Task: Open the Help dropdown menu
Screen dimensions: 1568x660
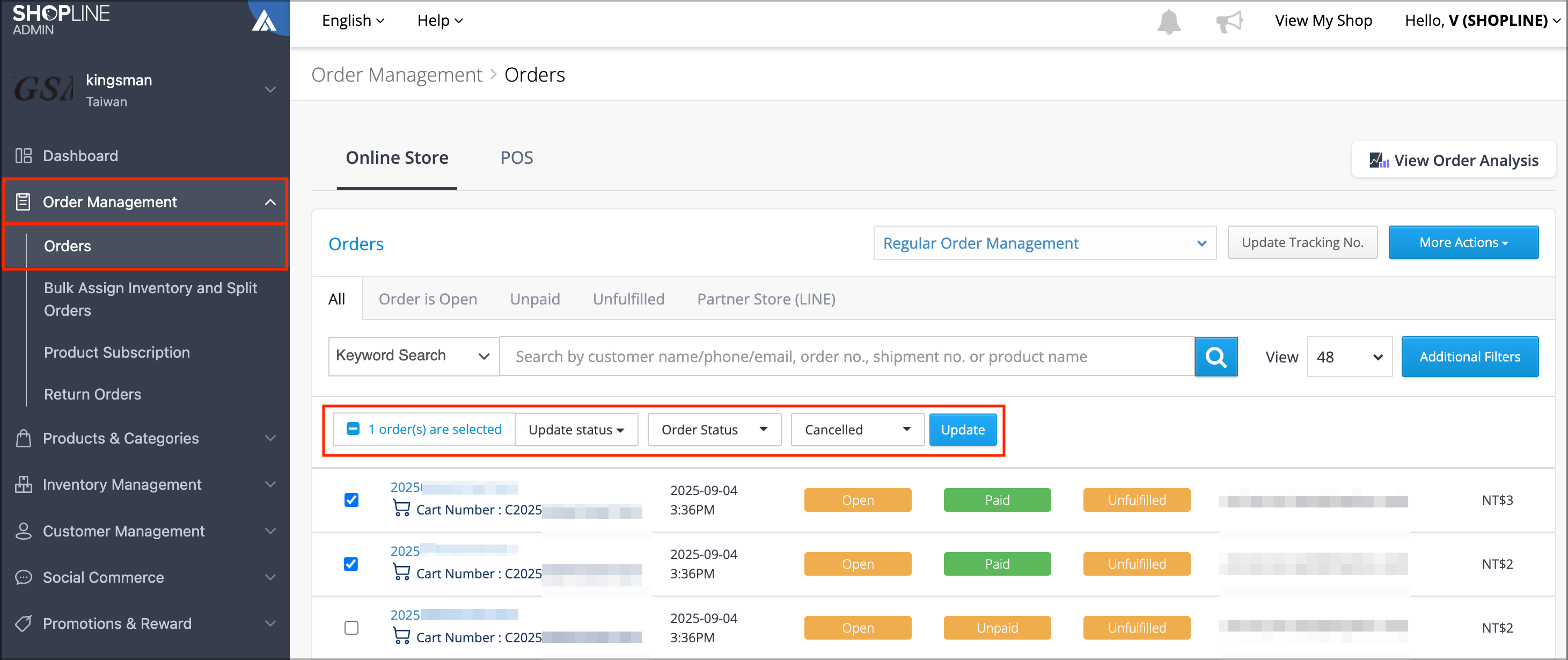Action: coord(440,21)
